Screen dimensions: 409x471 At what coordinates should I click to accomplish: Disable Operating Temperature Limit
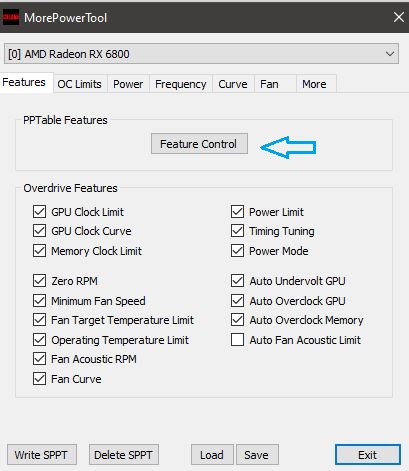(39, 340)
